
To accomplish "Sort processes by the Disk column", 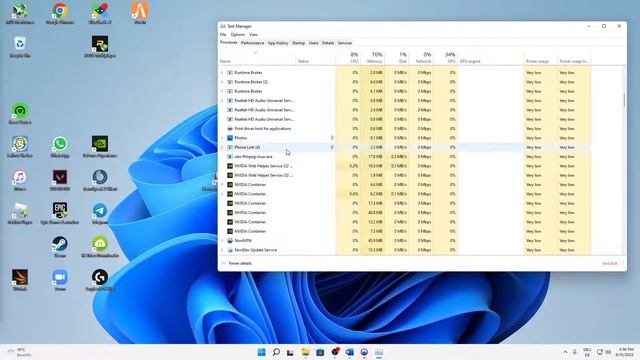I will pyautogui.click(x=397, y=57).
